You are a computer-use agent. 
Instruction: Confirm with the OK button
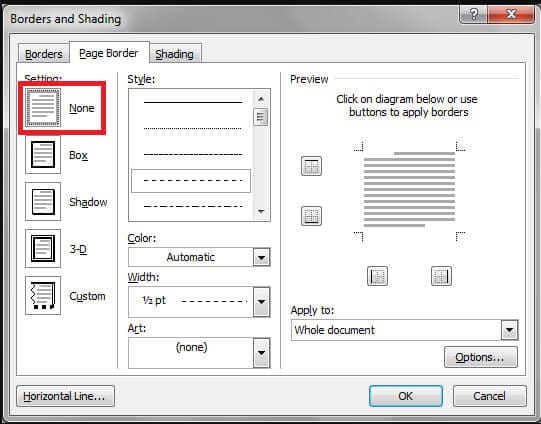point(406,396)
